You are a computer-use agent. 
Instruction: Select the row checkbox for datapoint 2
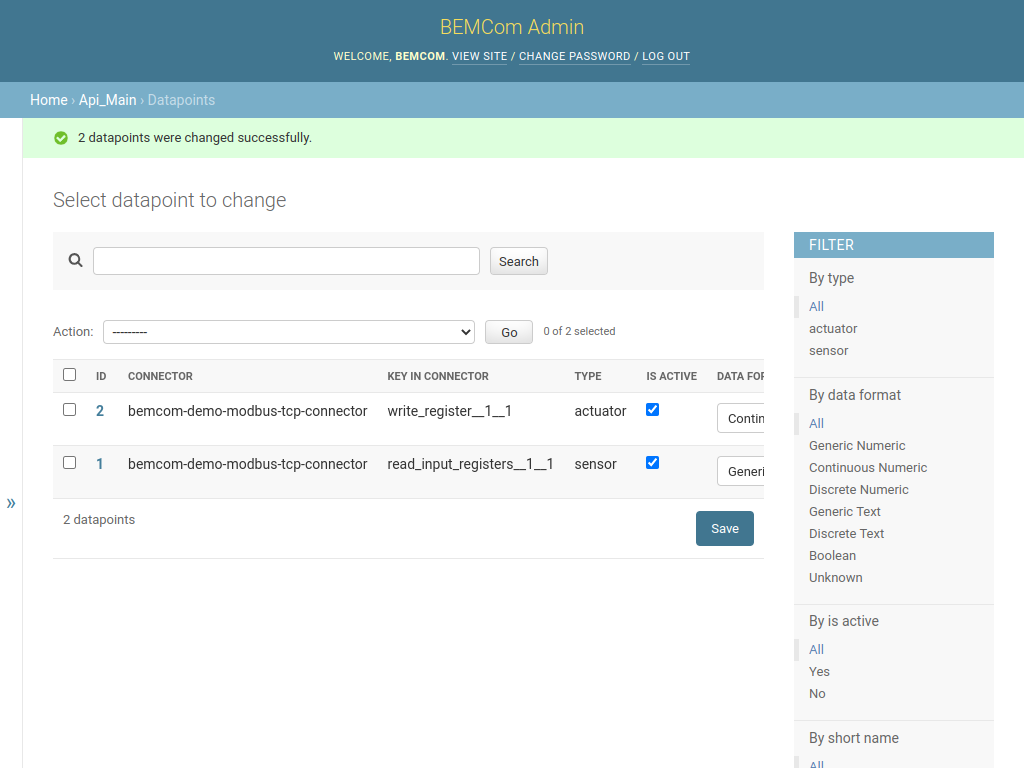tap(69, 410)
